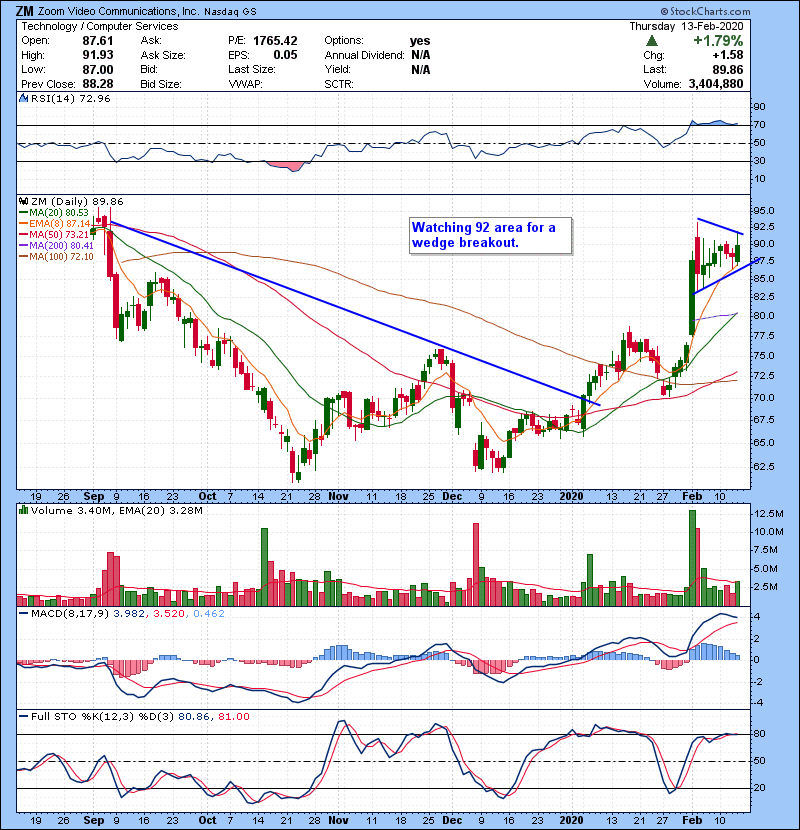Click the 7.5M volume axis label
This screenshot has height=830, width=800.
766,550
